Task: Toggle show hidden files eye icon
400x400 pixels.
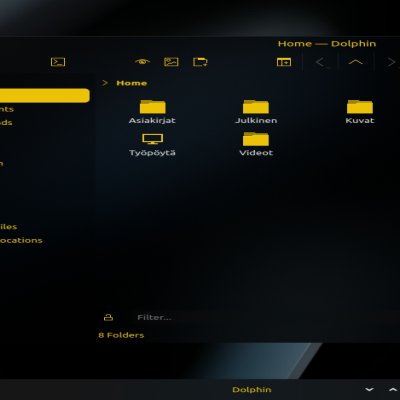Action: tap(142, 62)
